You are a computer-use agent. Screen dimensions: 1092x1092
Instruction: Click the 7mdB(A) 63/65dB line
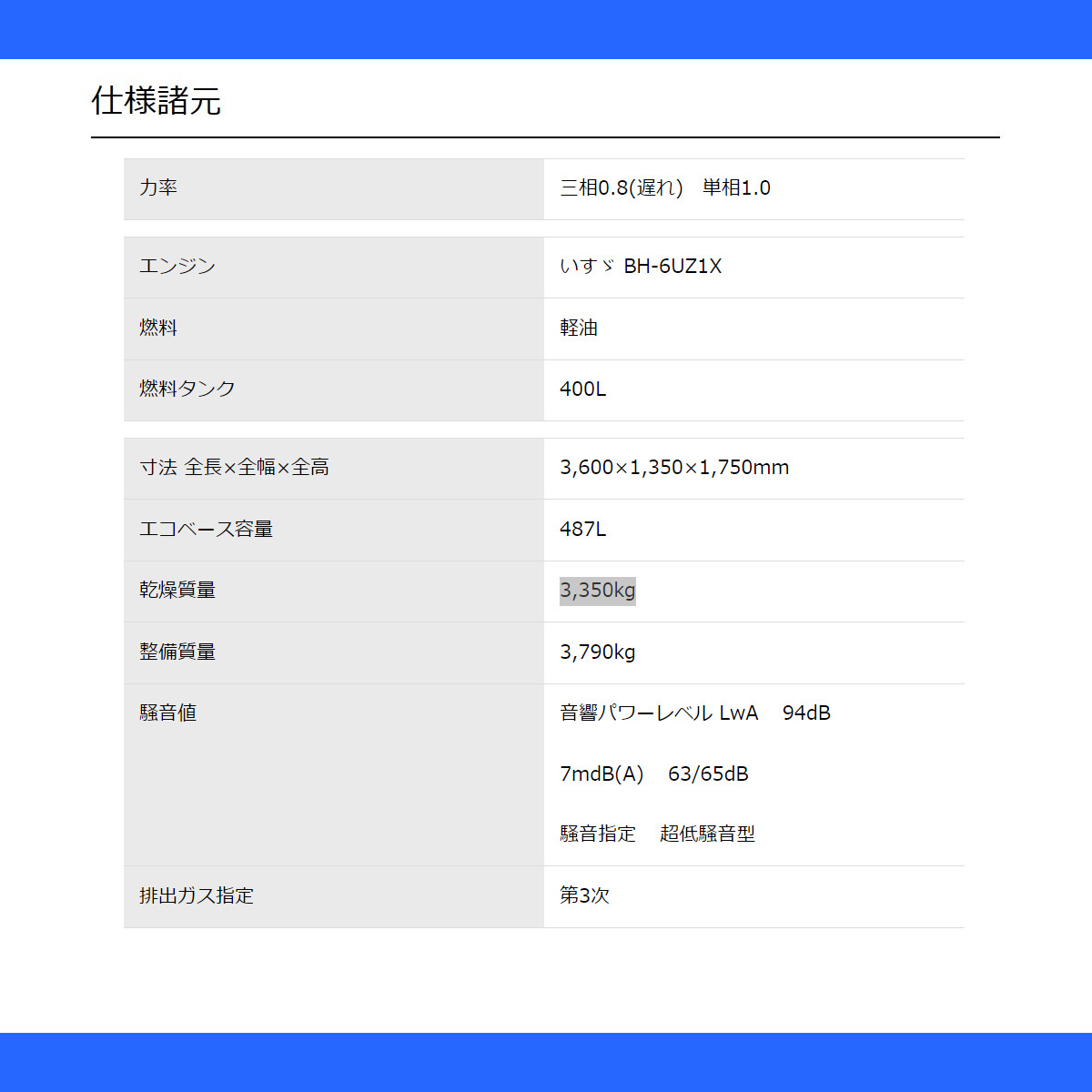654,773
